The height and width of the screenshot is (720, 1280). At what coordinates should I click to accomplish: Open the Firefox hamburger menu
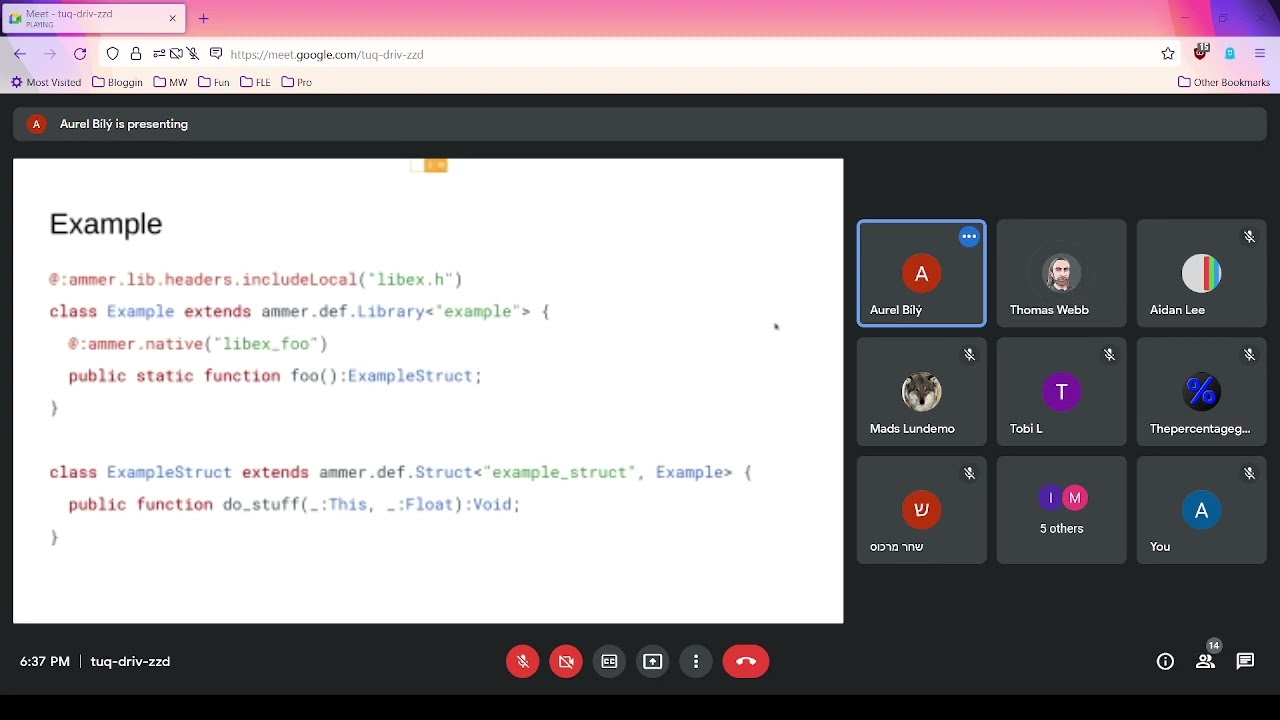(1262, 55)
